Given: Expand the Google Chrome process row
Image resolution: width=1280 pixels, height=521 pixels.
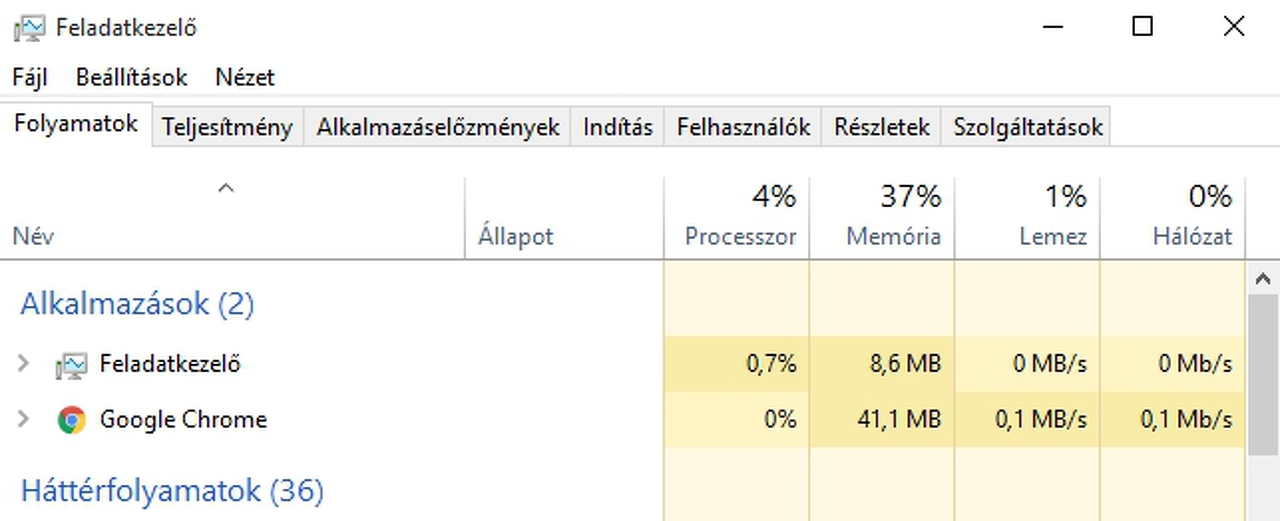Looking at the screenshot, I should pos(24,419).
